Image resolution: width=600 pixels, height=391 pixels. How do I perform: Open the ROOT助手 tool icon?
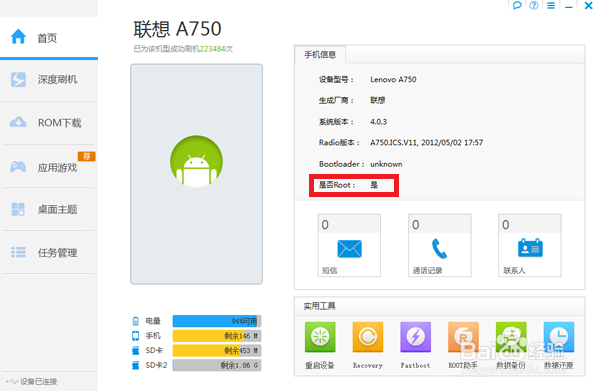pyautogui.click(x=463, y=337)
